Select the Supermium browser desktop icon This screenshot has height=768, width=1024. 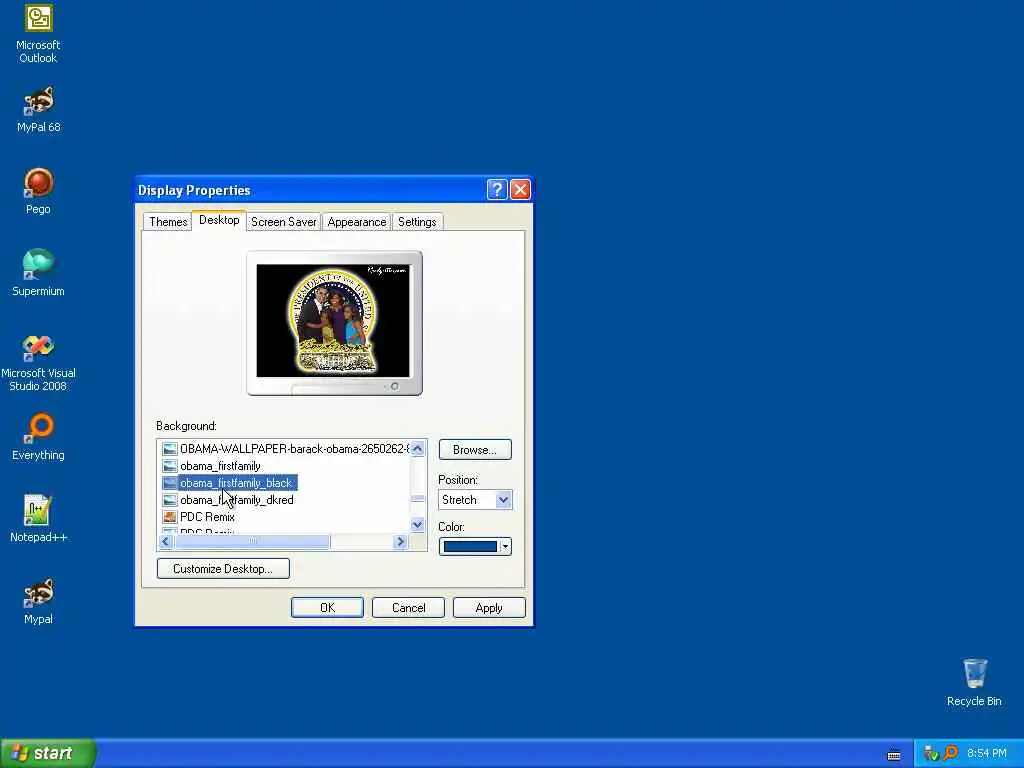click(38, 273)
